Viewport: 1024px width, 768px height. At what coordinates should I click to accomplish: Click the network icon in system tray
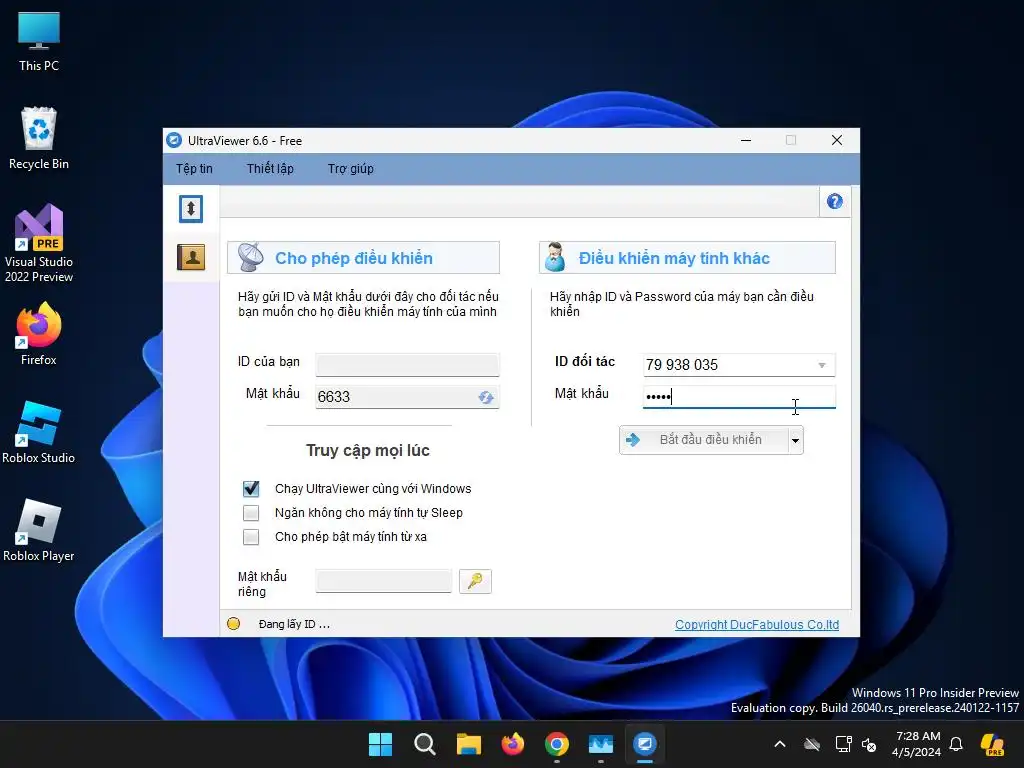click(843, 744)
